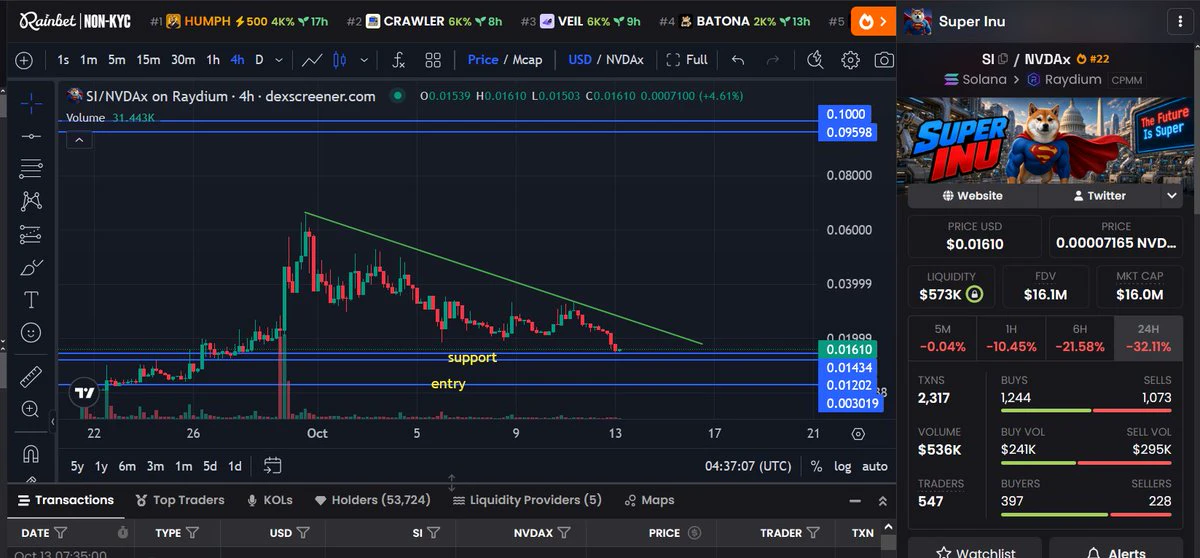This screenshot has width=1200, height=558.
Task: Click the 0.1000 blue price line label
Action: [x=846, y=114]
